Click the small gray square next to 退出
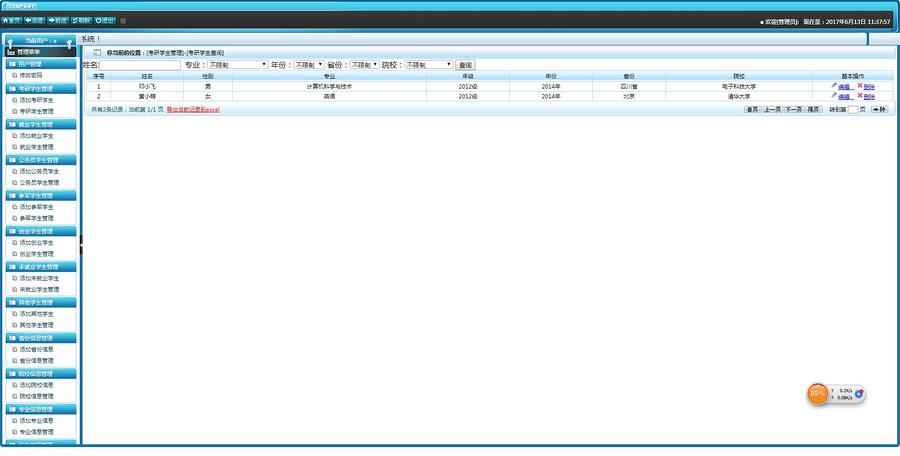Image resolution: width=900 pixels, height=456 pixels. click(123, 21)
